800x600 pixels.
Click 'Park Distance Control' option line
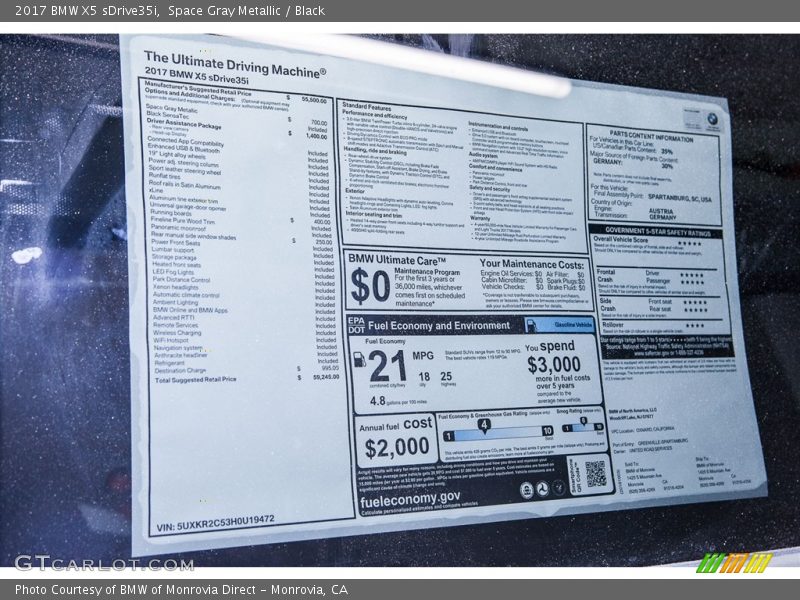coord(181,280)
